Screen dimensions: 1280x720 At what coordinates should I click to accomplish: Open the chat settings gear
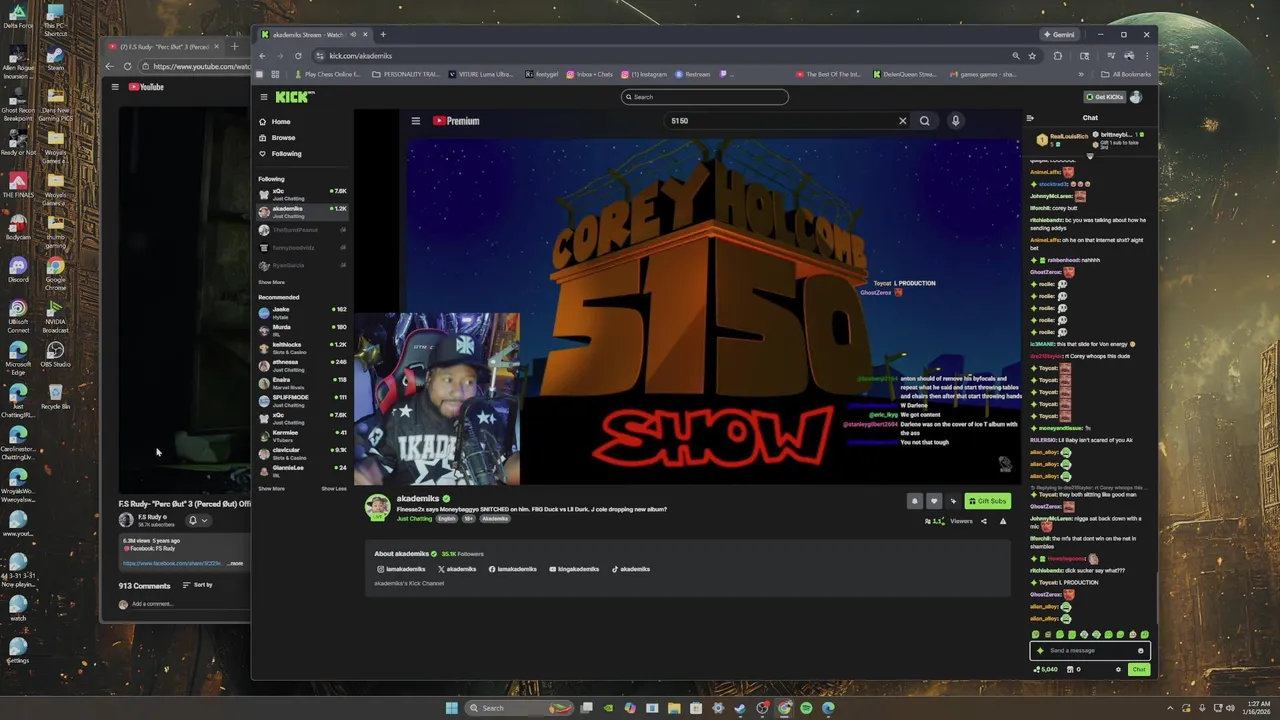(x=1118, y=669)
